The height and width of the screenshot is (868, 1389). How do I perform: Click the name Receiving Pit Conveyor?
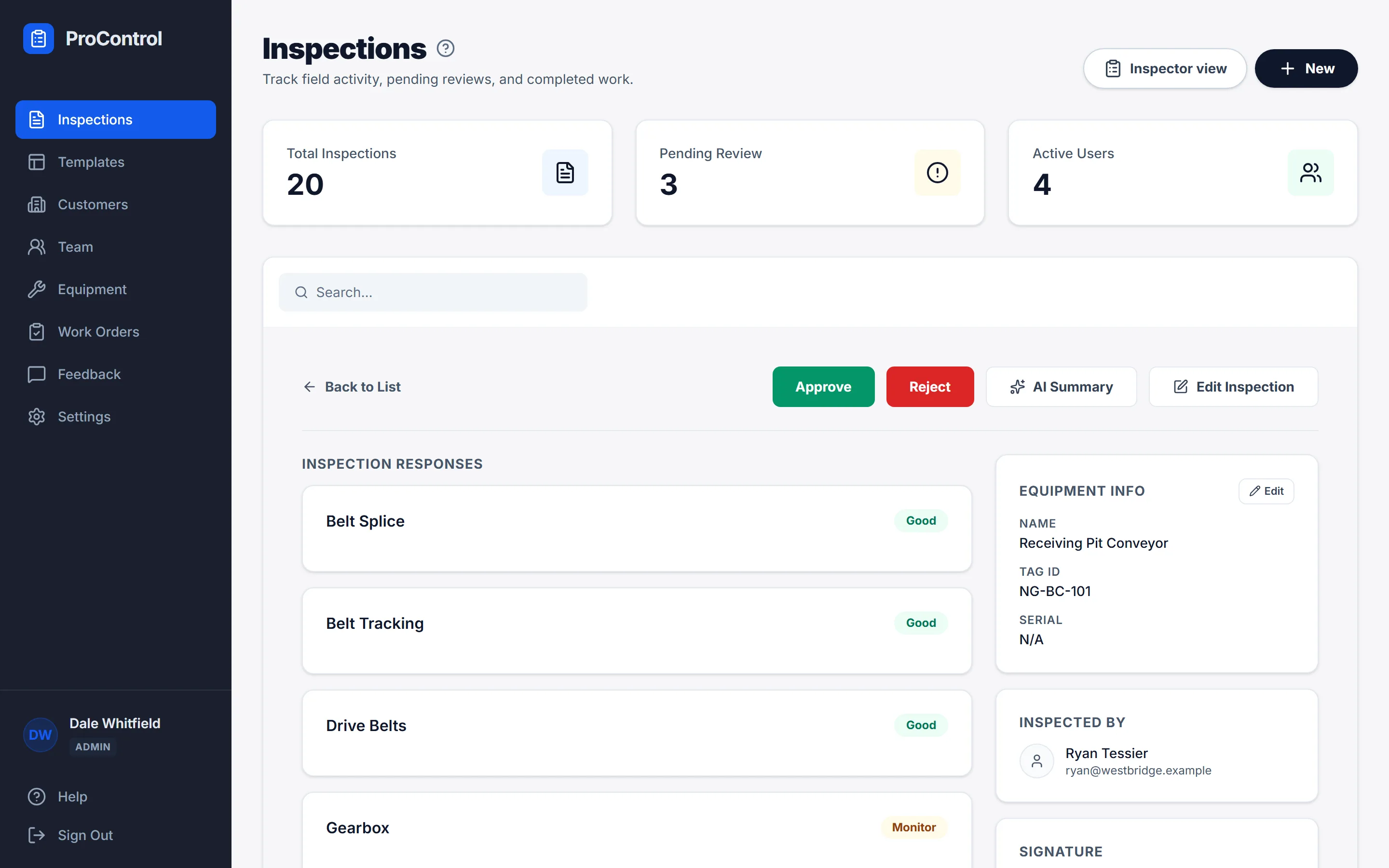click(1093, 543)
